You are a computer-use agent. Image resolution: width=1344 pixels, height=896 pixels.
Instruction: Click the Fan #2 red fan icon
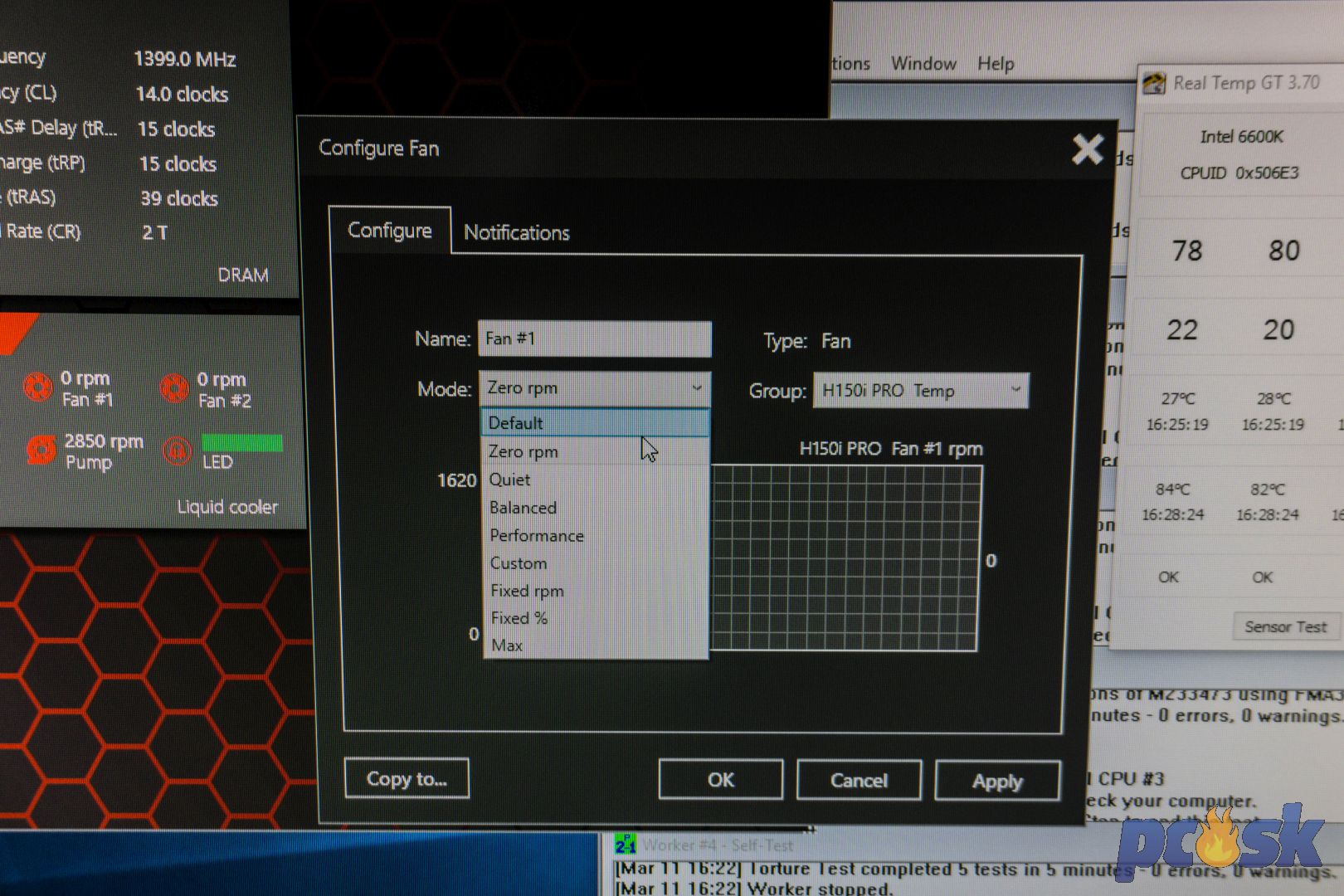[174, 387]
